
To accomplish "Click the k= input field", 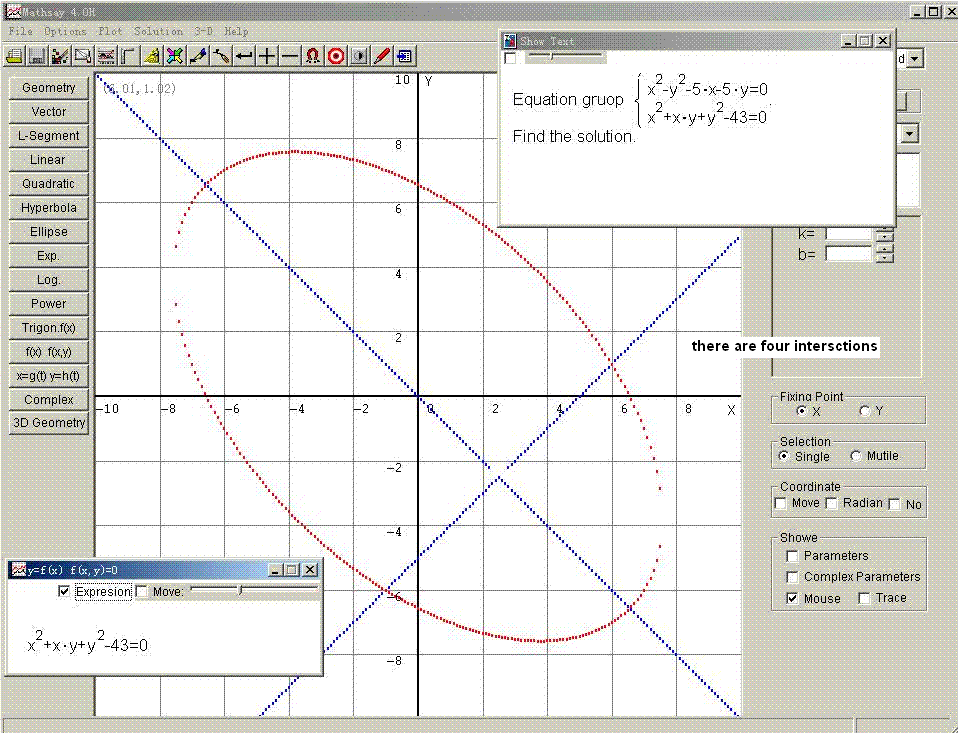I will coord(849,235).
